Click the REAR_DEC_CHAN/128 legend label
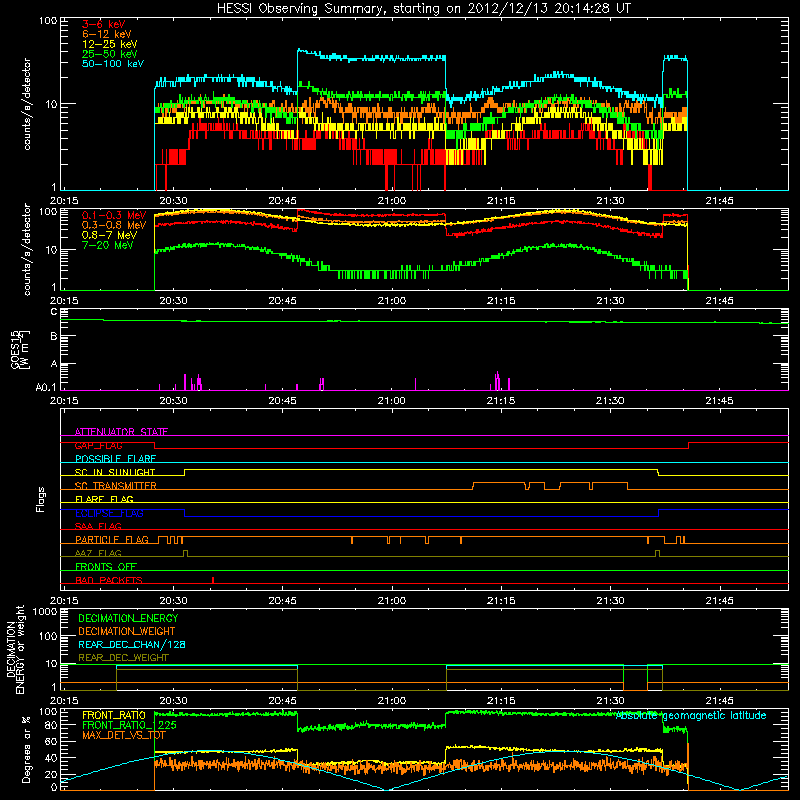 (x=132, y=644)
